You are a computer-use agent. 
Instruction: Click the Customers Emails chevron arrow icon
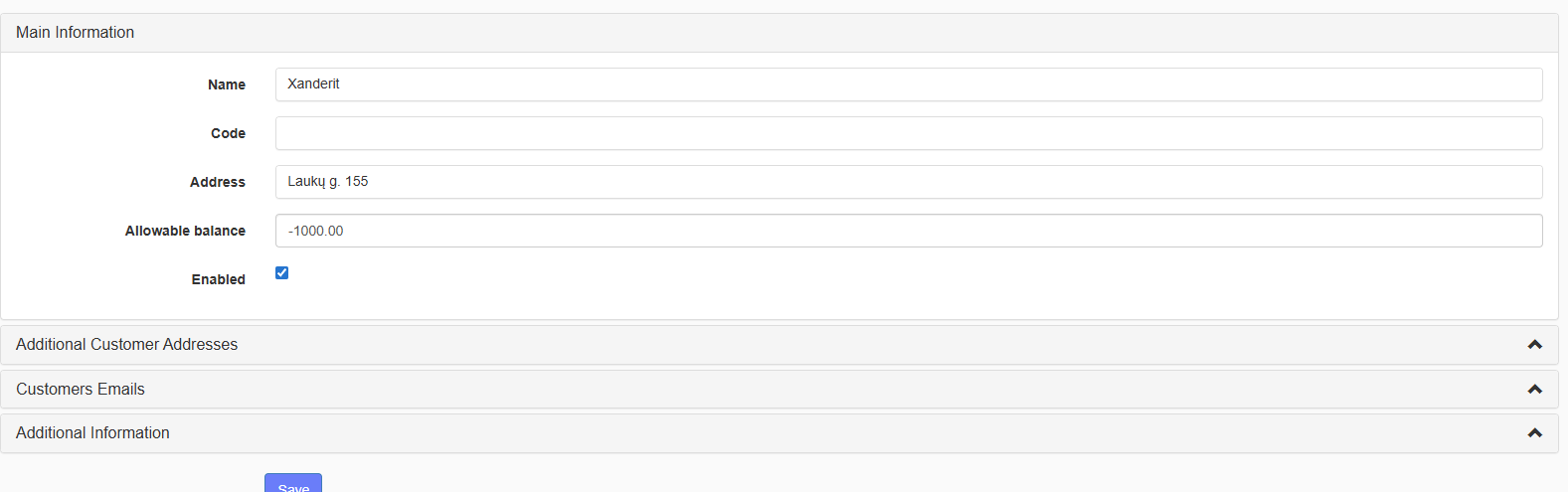(1534, 390)
